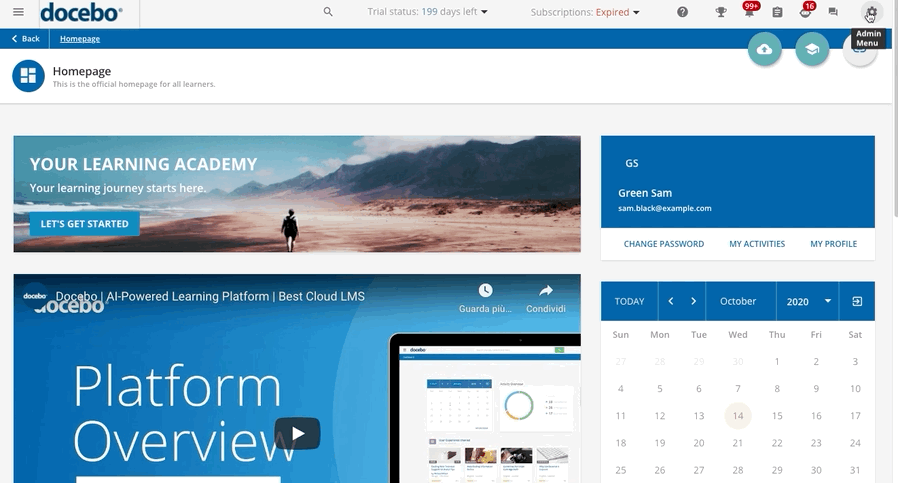Click the Green Sam name text

click(x=645, y=193)
